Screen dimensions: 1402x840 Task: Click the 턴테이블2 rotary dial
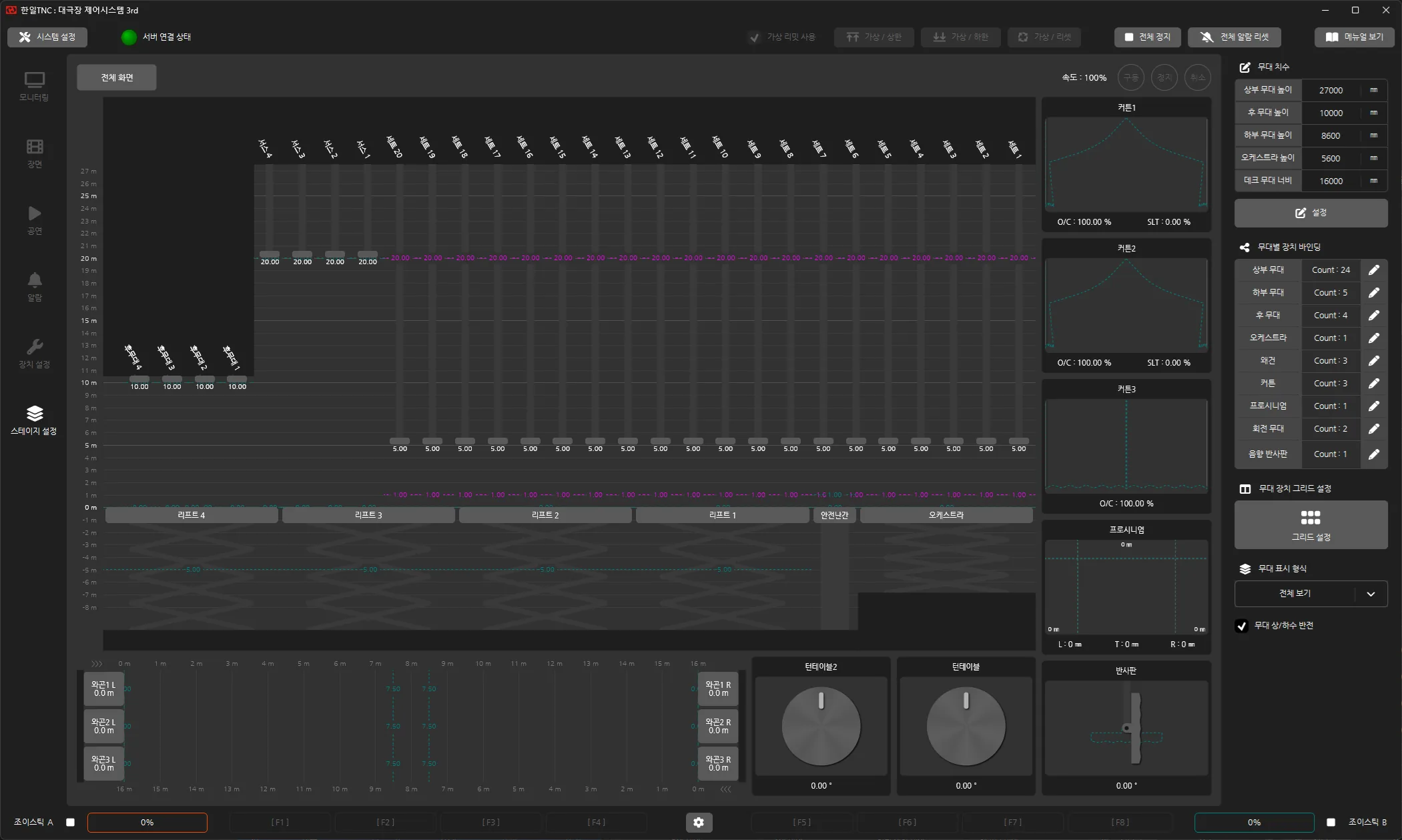pyautogui.click(x=821, y=727)
